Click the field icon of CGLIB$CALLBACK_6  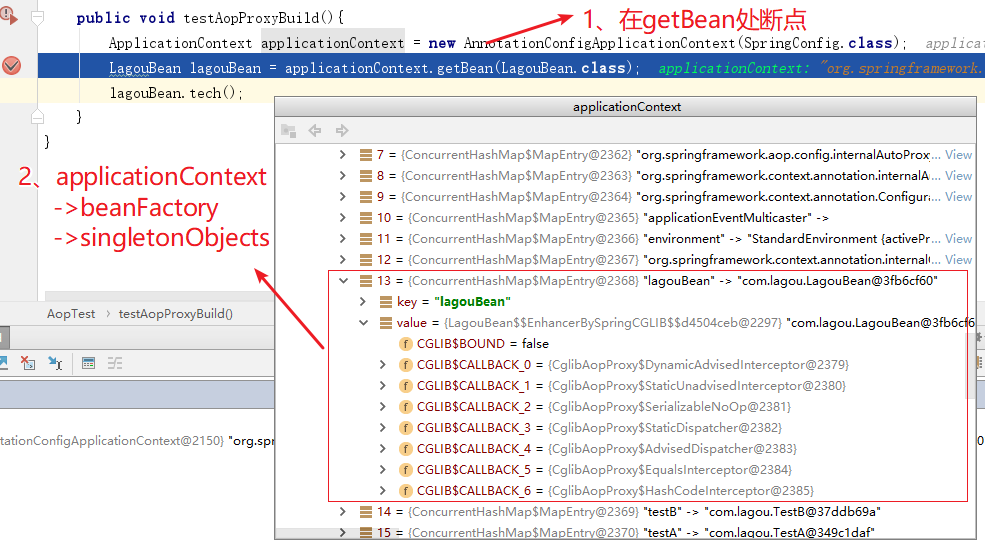pos(406,491)
